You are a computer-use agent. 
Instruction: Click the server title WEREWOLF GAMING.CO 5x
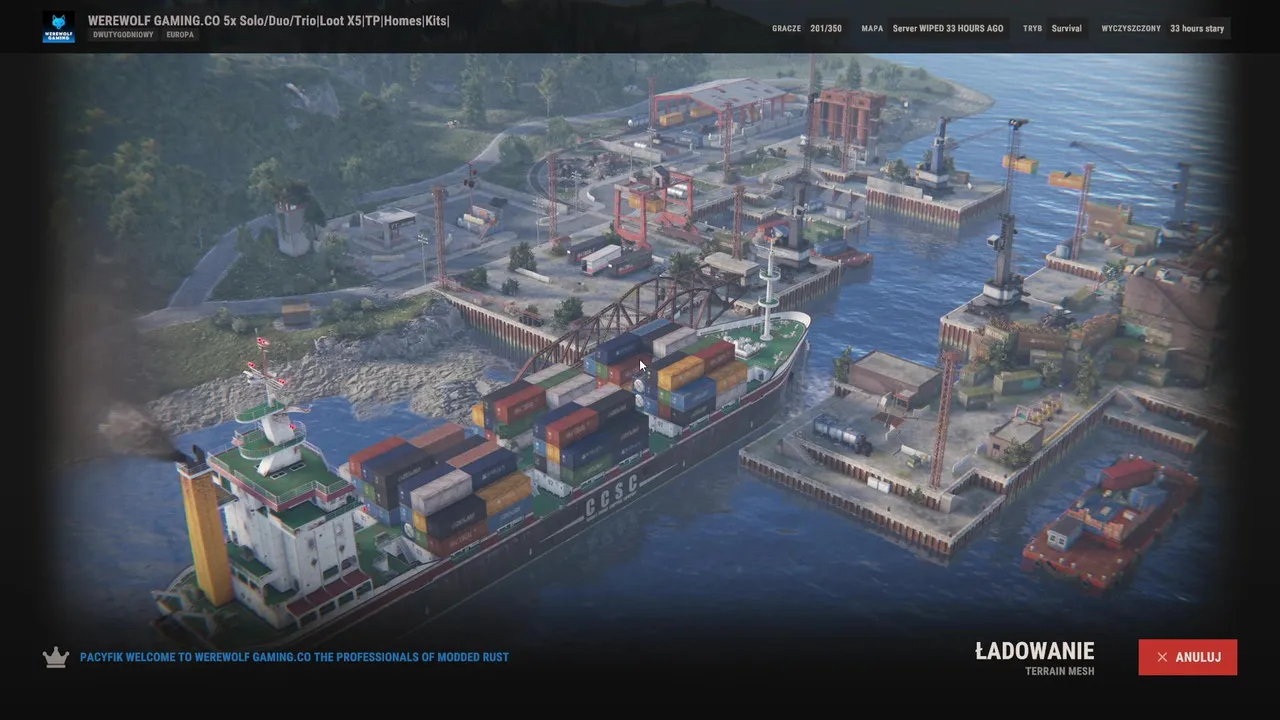(x=269, y=20)
